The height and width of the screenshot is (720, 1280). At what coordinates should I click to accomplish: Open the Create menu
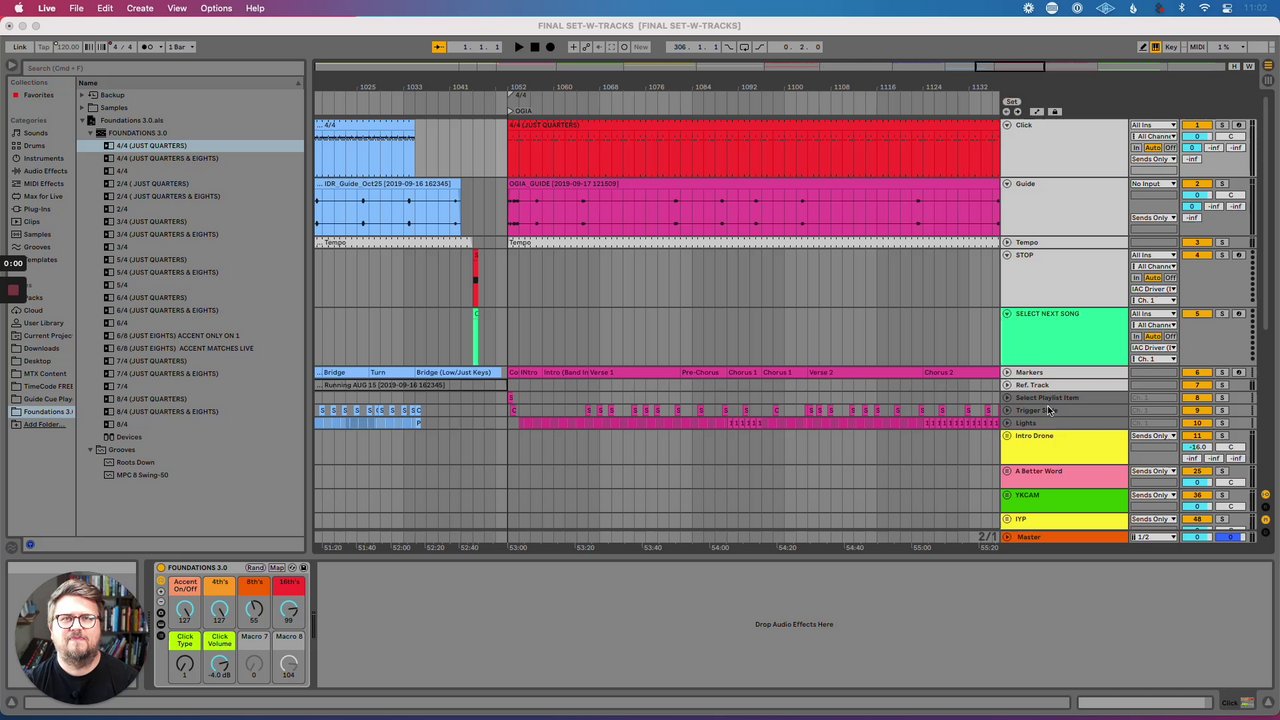pos(140,8)
